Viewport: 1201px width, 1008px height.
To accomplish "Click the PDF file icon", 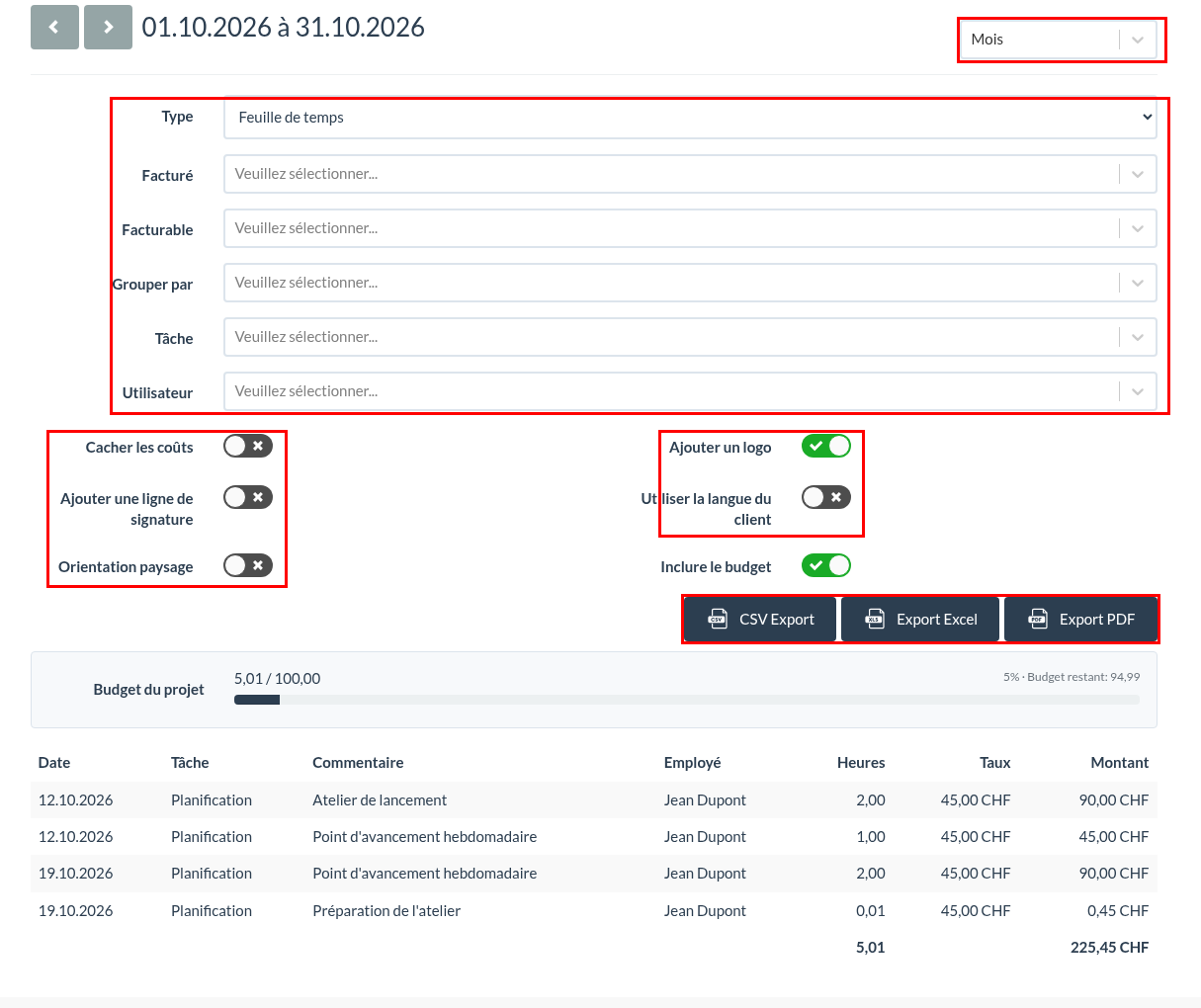I will coord(1038,620).
